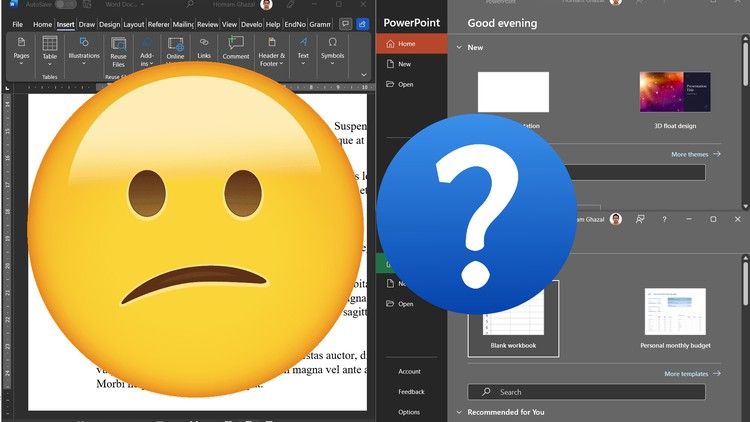Click the Comments speech bubble button in Word
Viewport: 750px width, 422px height.
pyautogui.click(x=345, y=24)
